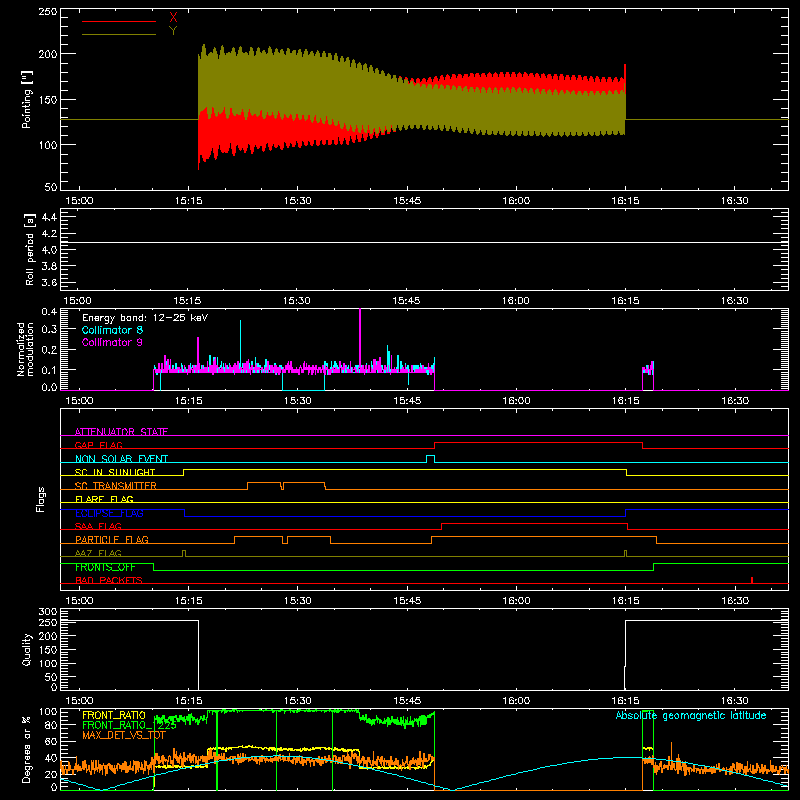Click the 3.6 tick on Roll period axis
The width and height of the screenshot is (800, 800).
tap(49, 282)
